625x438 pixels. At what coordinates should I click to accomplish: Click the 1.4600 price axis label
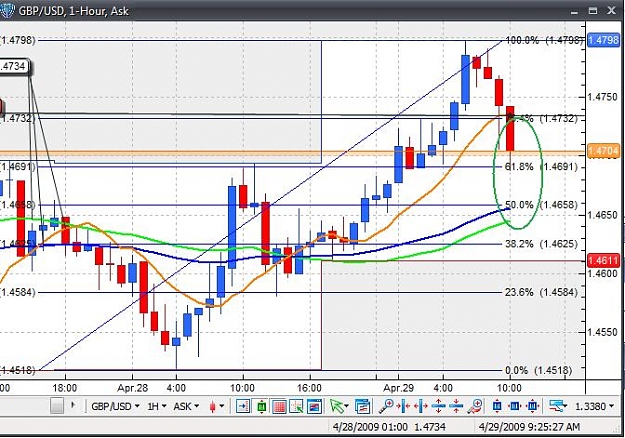(603, 274)
